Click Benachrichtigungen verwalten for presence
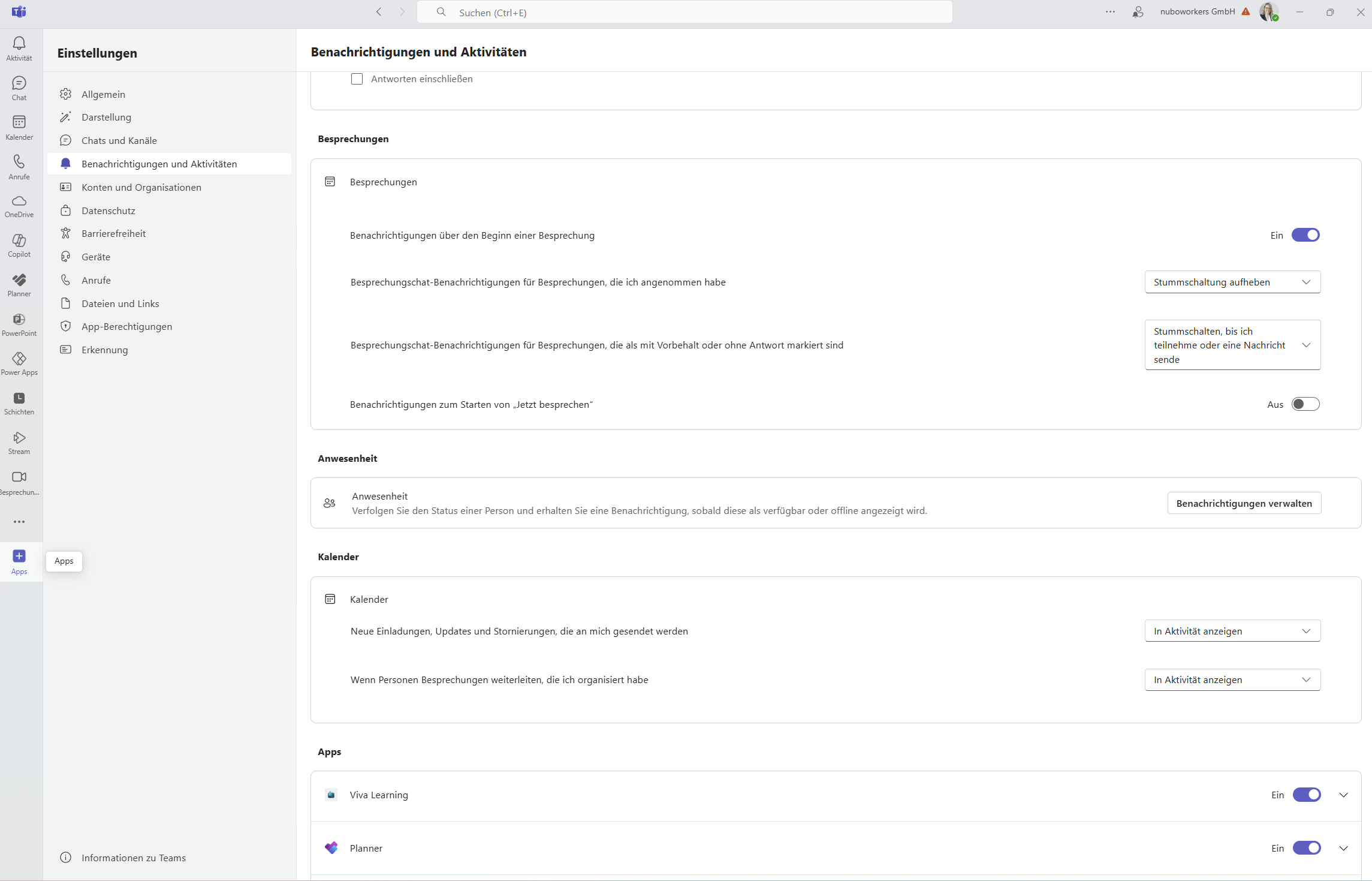This screenshot has height=881, width=1372. point(1243,503)
